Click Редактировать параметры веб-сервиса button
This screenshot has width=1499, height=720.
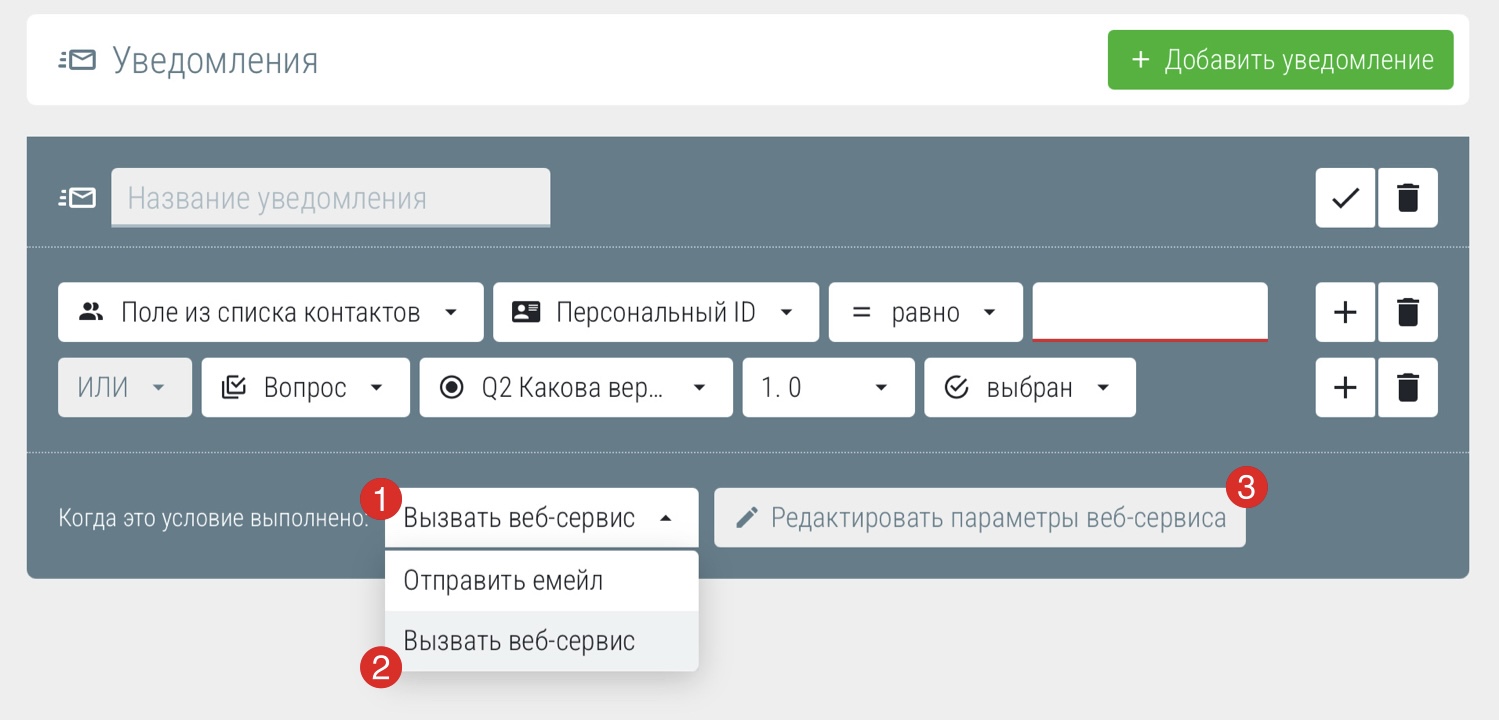click(980, 518)
